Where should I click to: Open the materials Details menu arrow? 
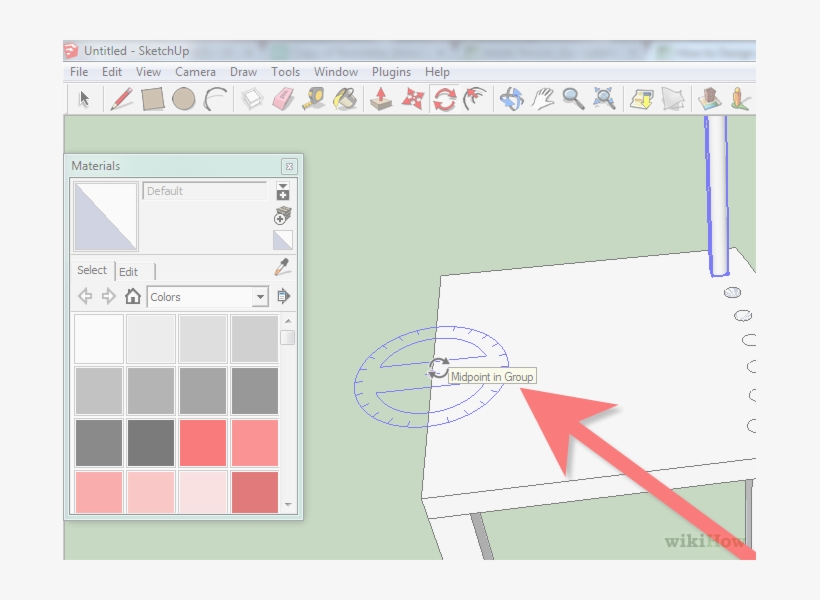click(x=283, y=297)
